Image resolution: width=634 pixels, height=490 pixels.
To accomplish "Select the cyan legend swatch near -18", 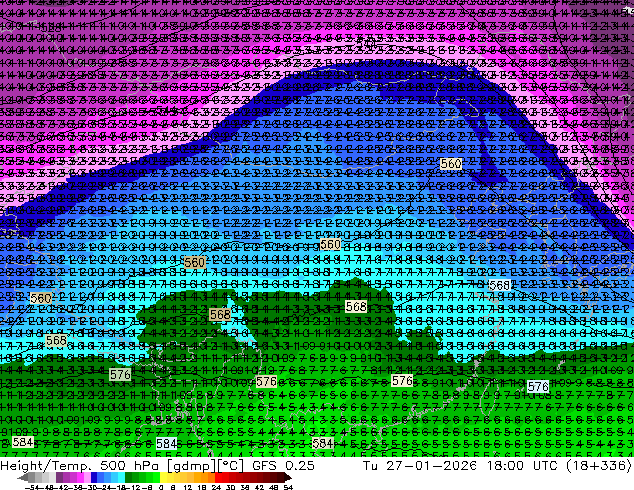I will click(x=121, y=477).
